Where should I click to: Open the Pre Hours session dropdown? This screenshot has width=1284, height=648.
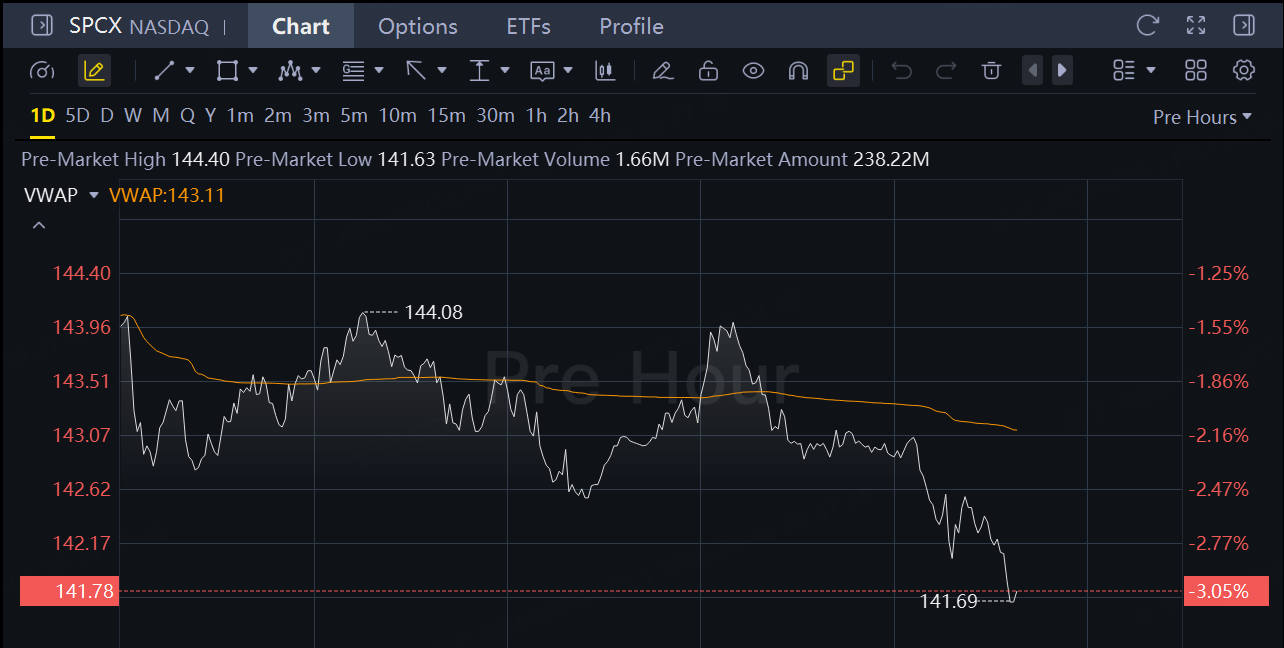[1202, 117]
